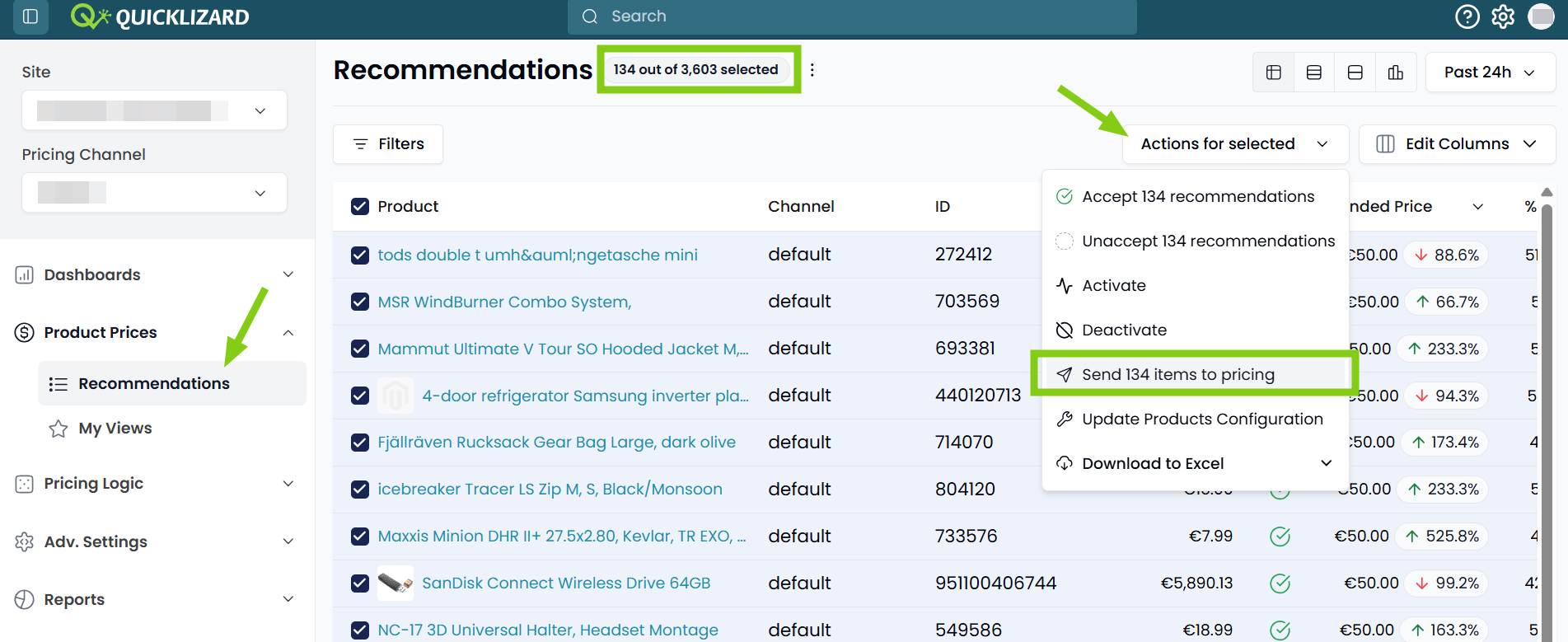This screenshot has height=642, width=1568.
Task: Uncheck the Mammut Ultimate V Tour checkbox
Action: tap(360, 349)
